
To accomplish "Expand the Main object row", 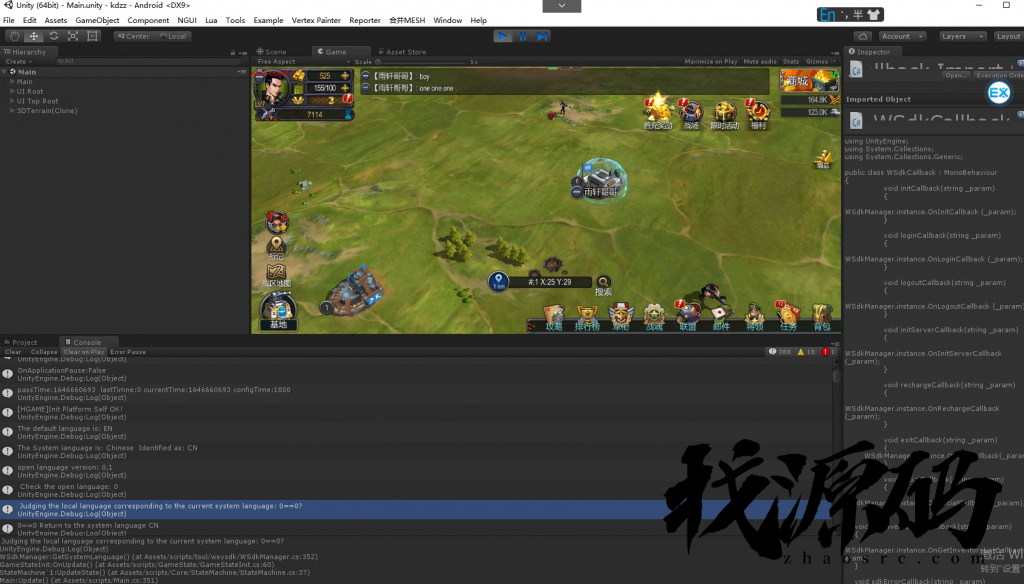I will [12, 82].
